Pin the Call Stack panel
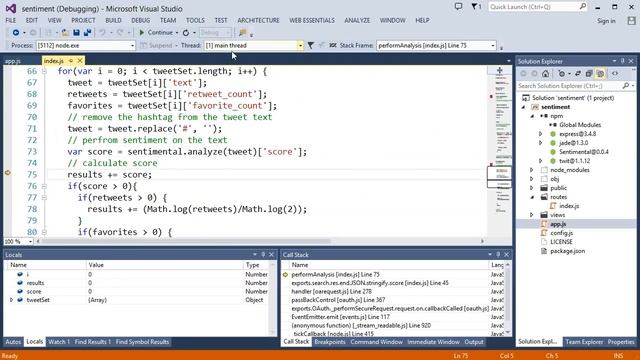This screenshot has width=640, height=360. click(x=498, y=255)
